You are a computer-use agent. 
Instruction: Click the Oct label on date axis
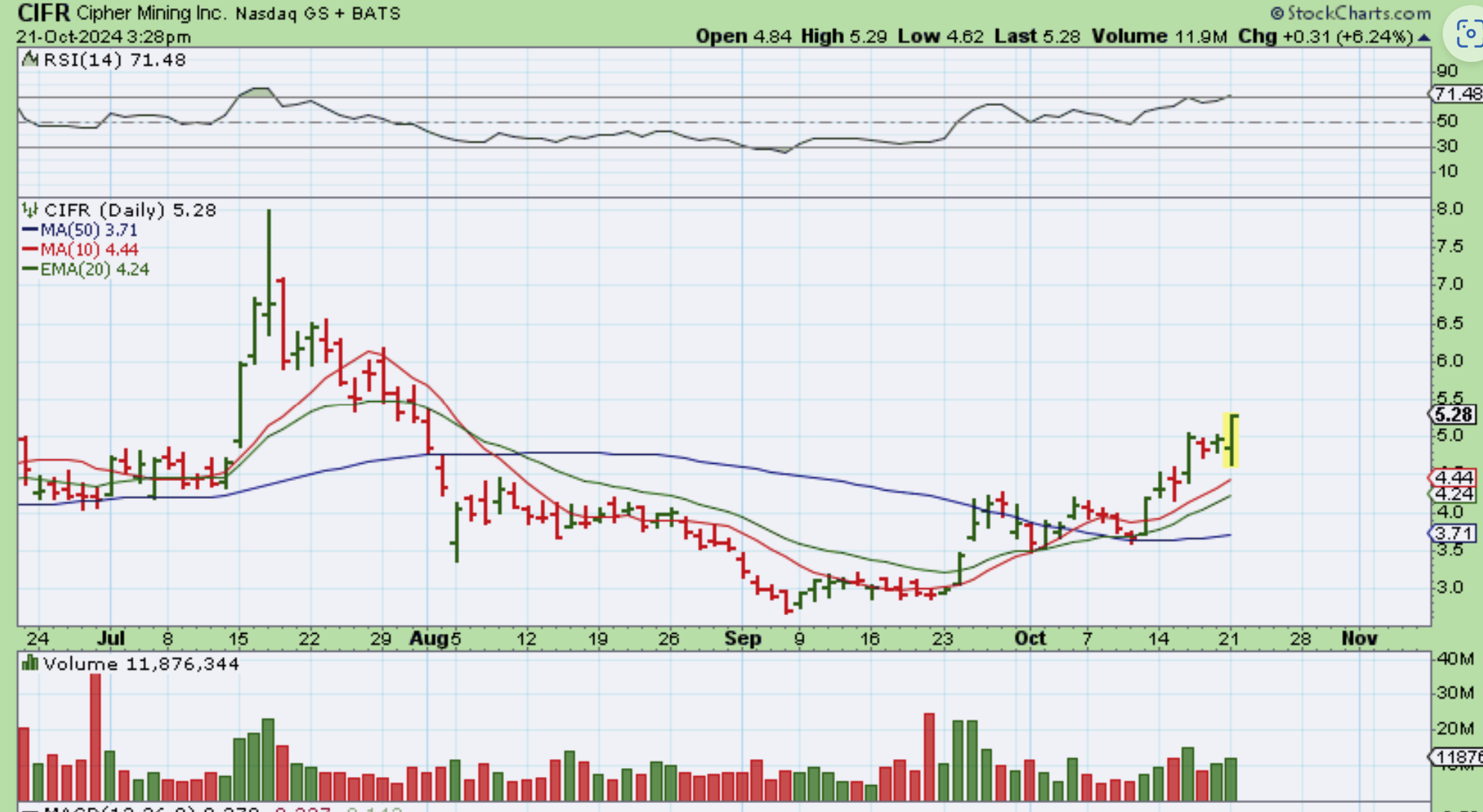1030,639
